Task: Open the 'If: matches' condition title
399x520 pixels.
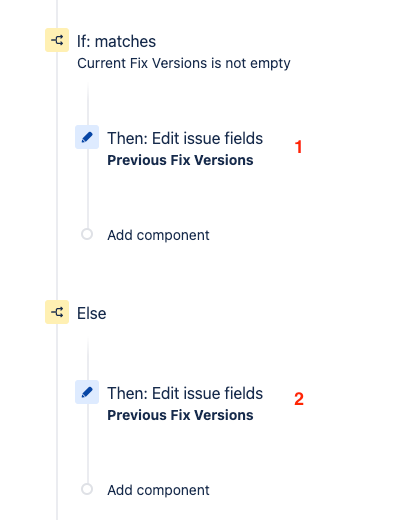Action: pyautogui.click(x=116, y=42)
